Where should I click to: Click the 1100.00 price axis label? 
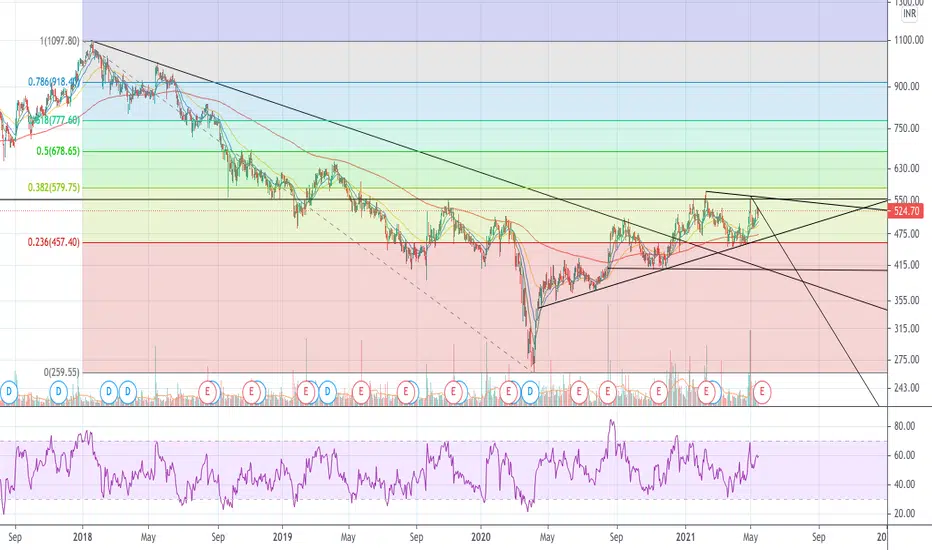point(907,40)
